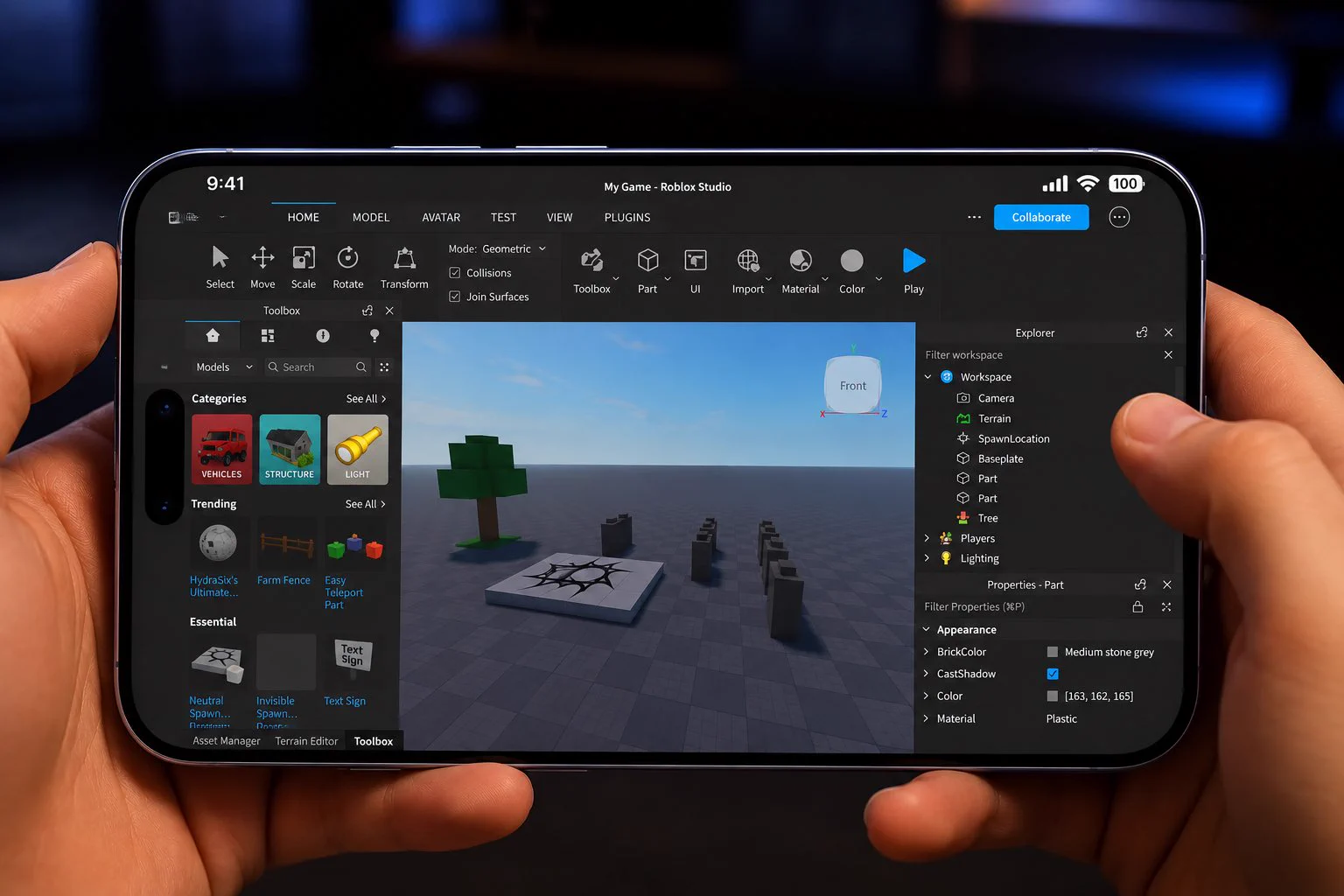The image size is (1344, 896).
Task: Switch to the MODEL ribbon tab
Action: coord(371,217)
